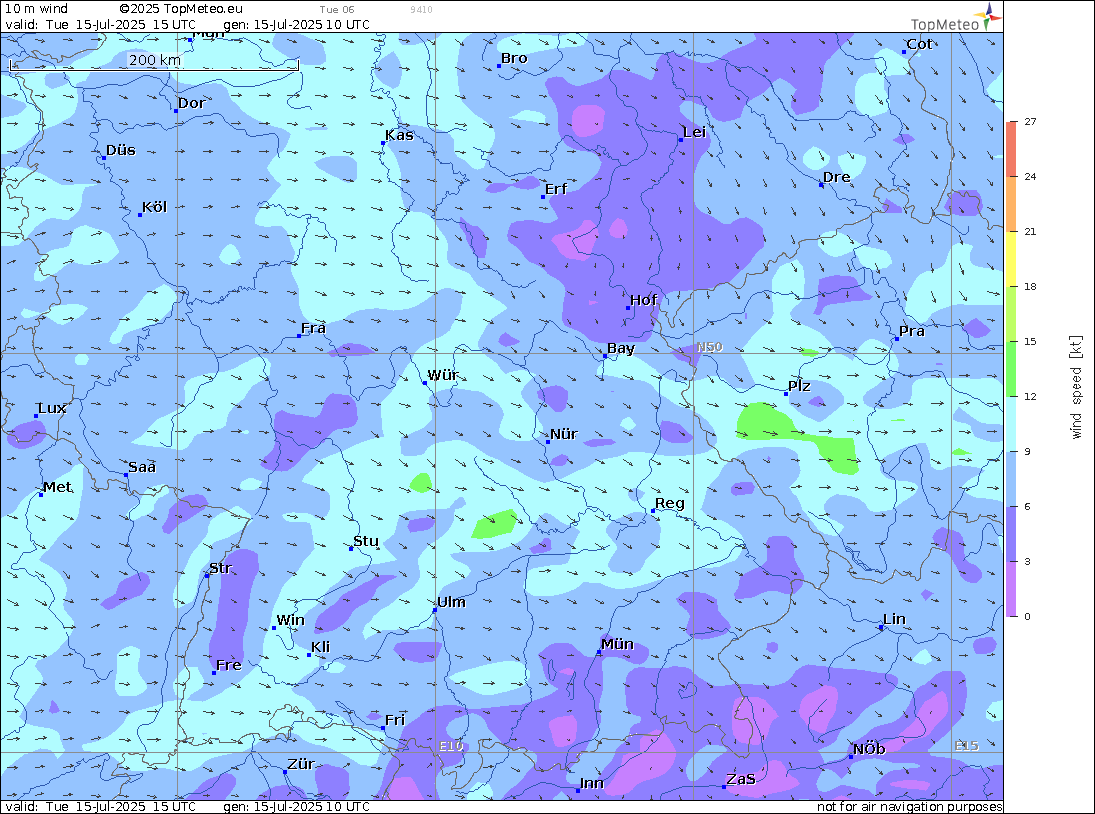Click the 0 kt value on legend
Screen dimensions: 1095x814
pos(1027,616)
